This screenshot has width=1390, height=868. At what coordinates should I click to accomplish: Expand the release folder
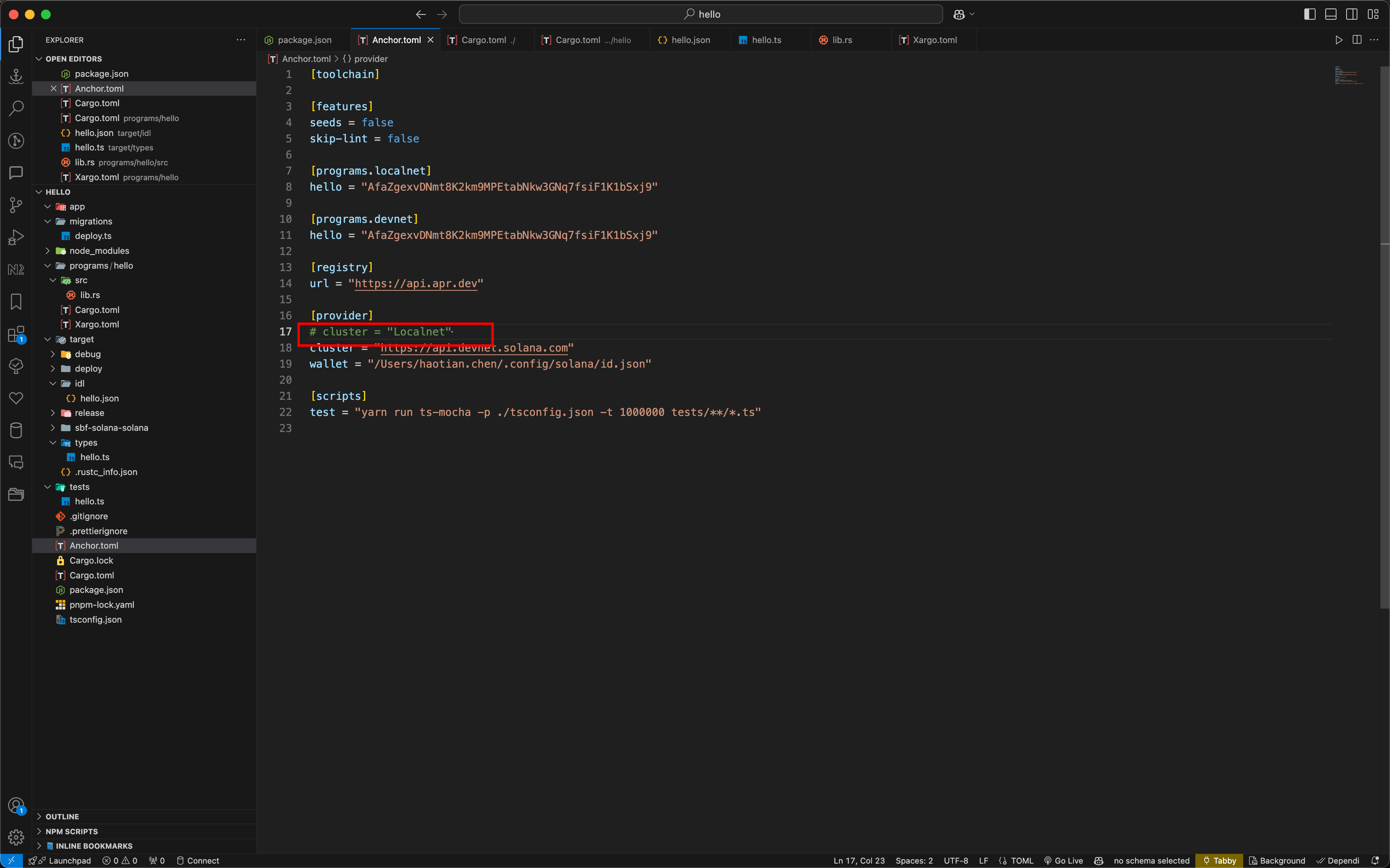[x=53, y=413]
